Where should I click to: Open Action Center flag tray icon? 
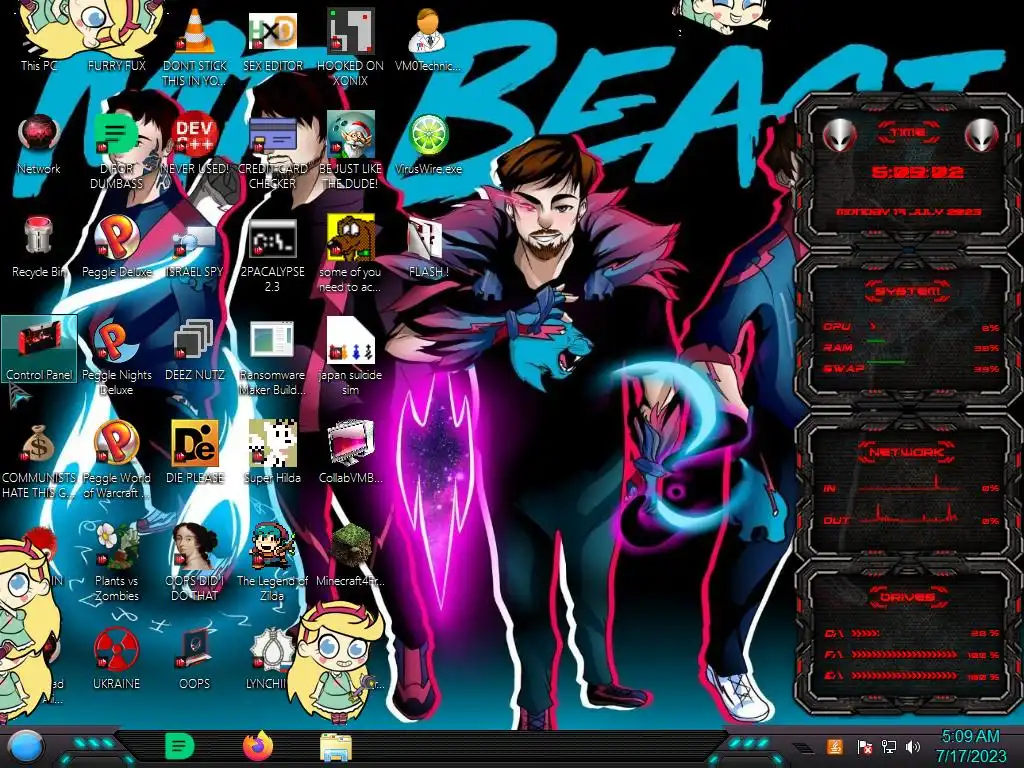[x=865, y=746]
